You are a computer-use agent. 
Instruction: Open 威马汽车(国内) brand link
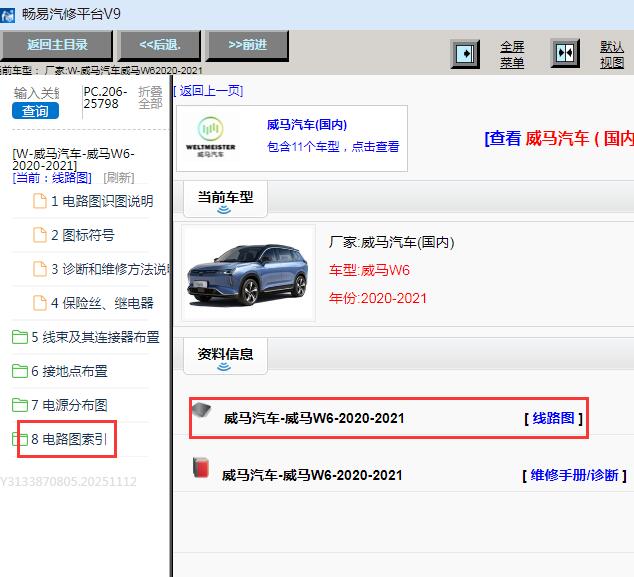click(x=307, y=125)
